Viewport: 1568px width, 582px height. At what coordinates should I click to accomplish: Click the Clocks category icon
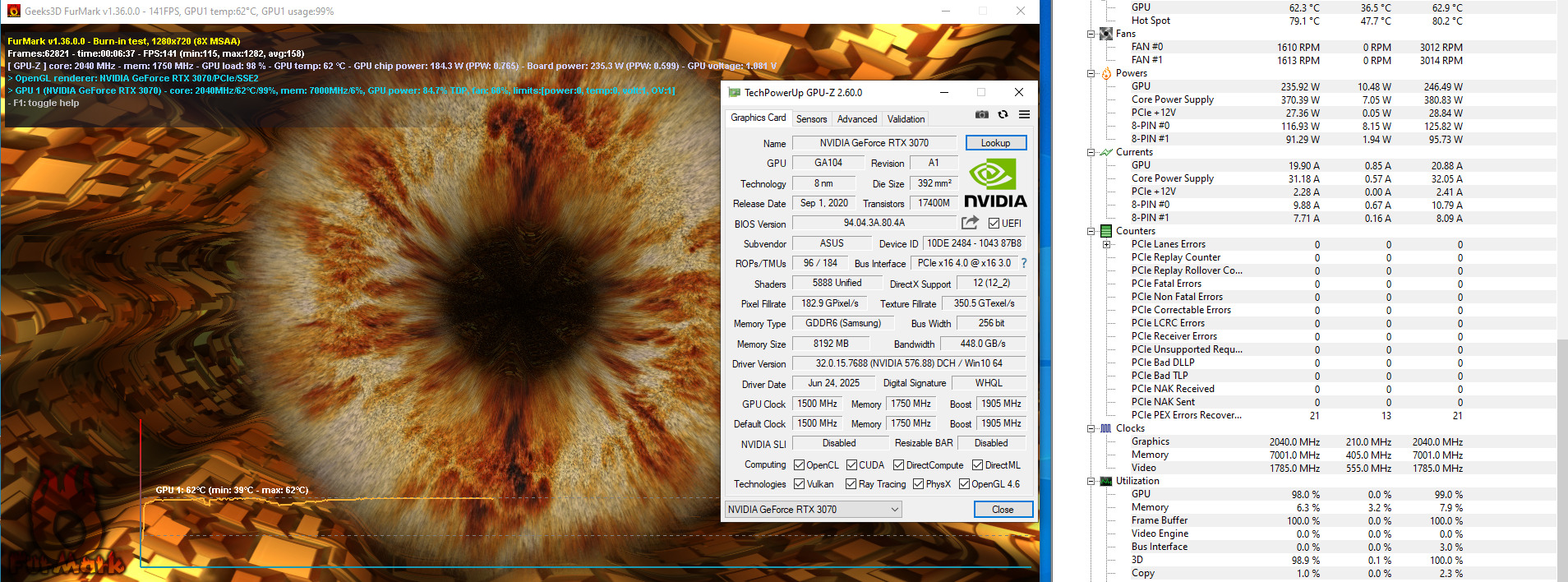(x=1106, y=428)
